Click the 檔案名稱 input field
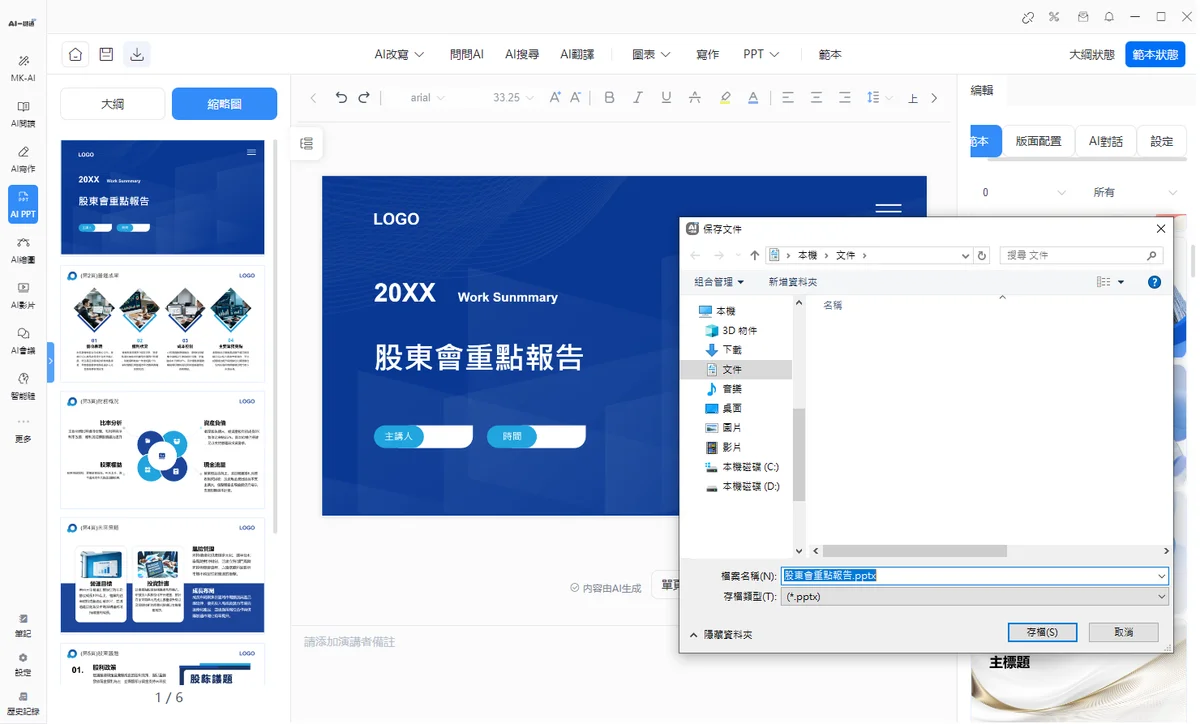This screenshot has height=724, width=1200. point(967,576)
